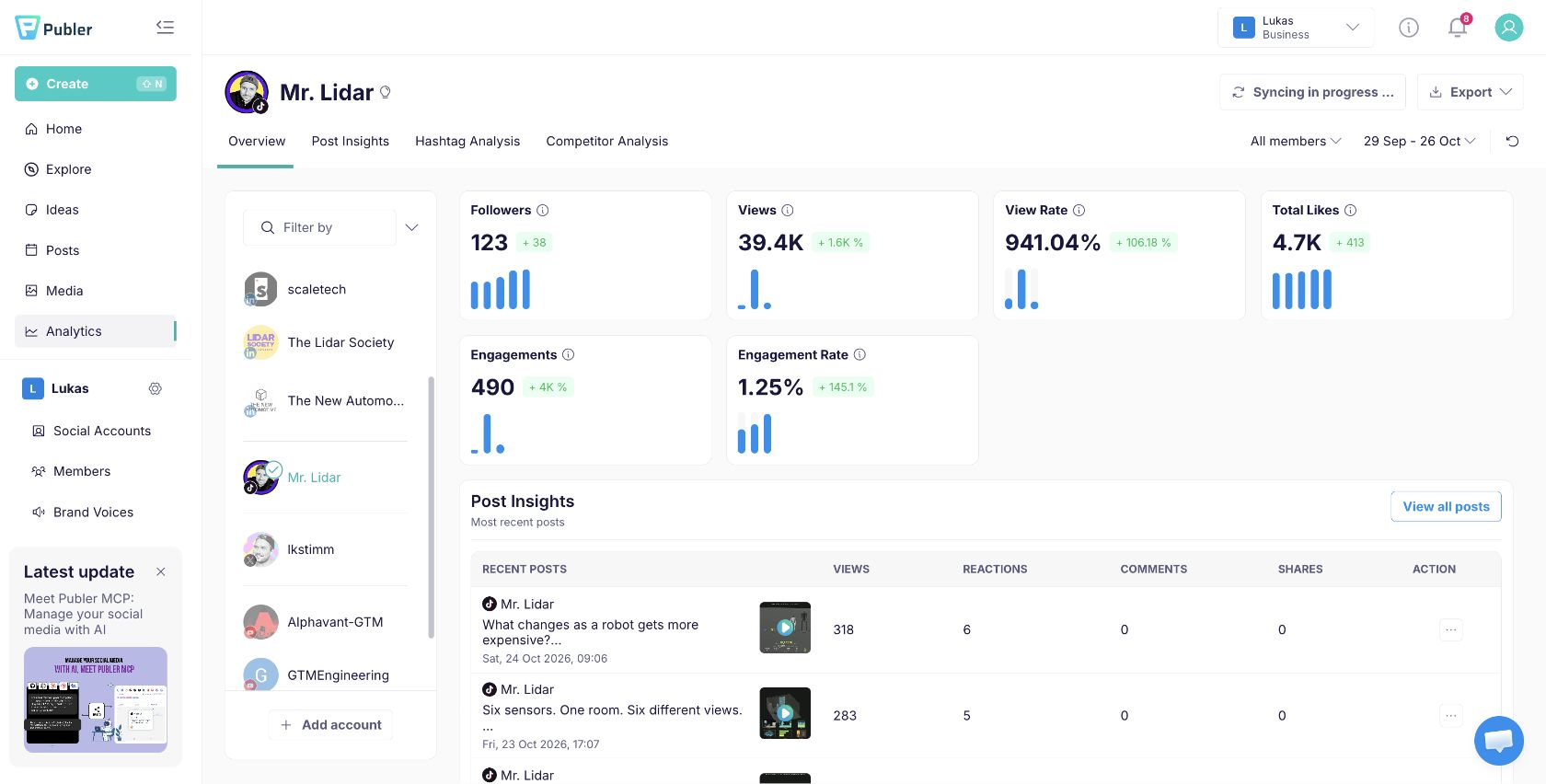Open the notifications bell
This screenshot has width=1546, height=784.
(1458, 27)
